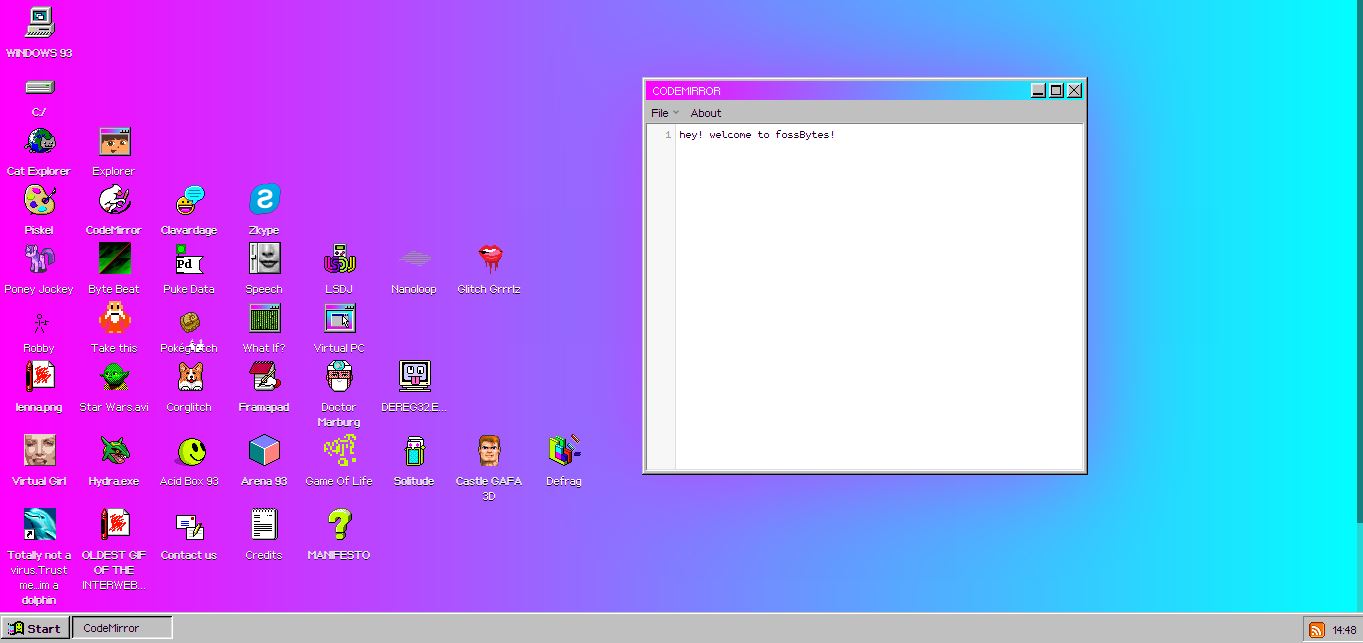Open the Start menu

pyautogui.click(x=36, y=628)
